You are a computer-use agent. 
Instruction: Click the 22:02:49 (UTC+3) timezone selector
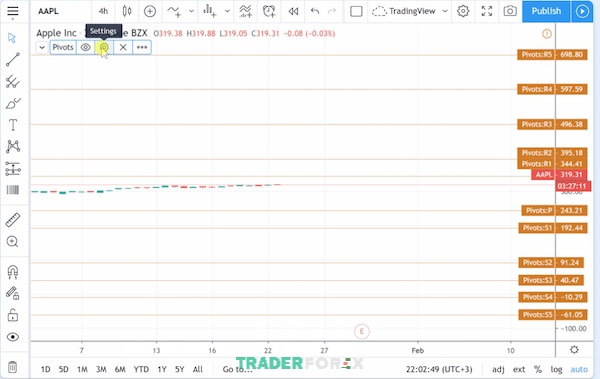point(439,369)
